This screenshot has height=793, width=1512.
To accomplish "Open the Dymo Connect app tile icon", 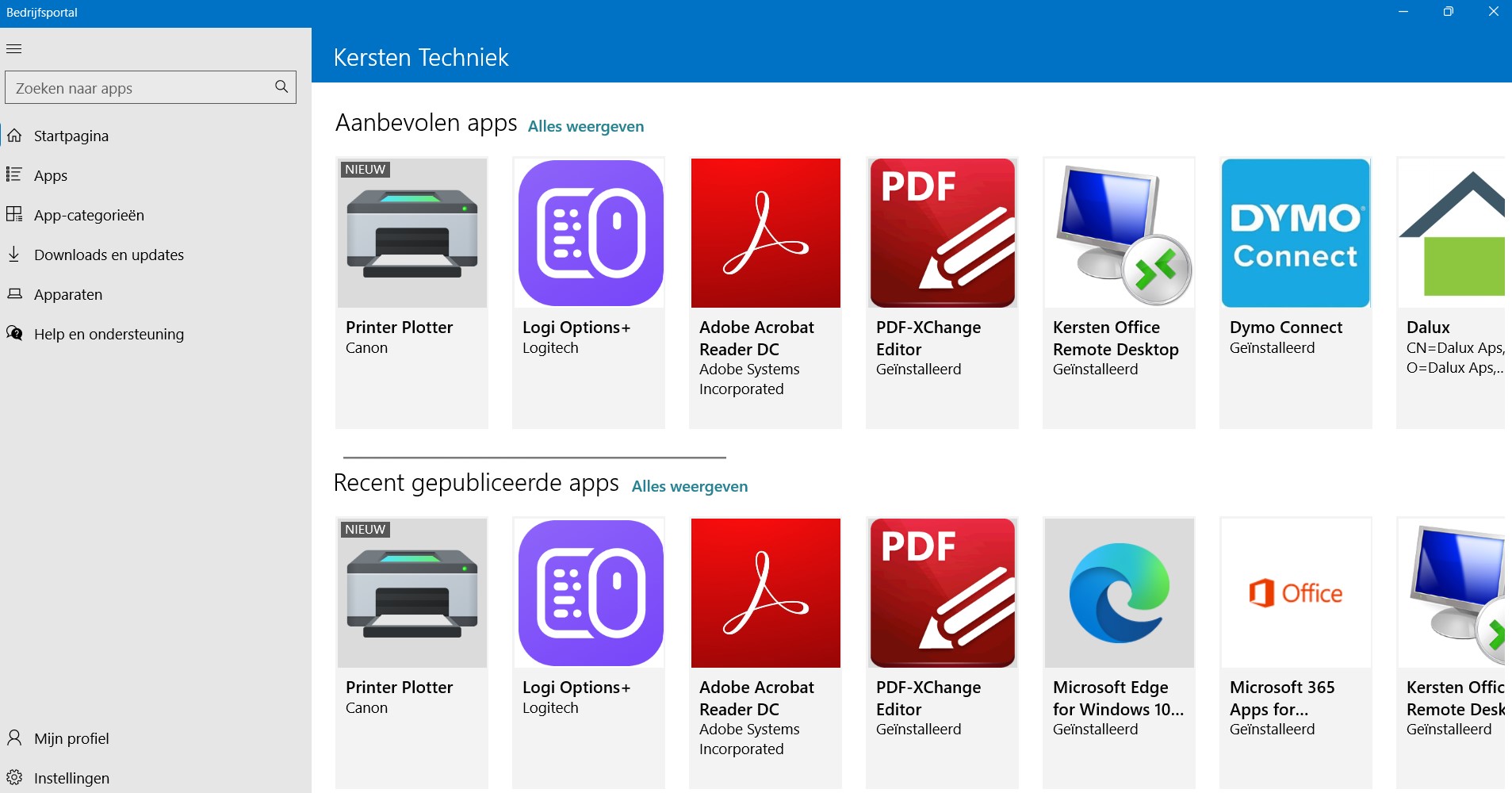I will [x=1296, y=233].
